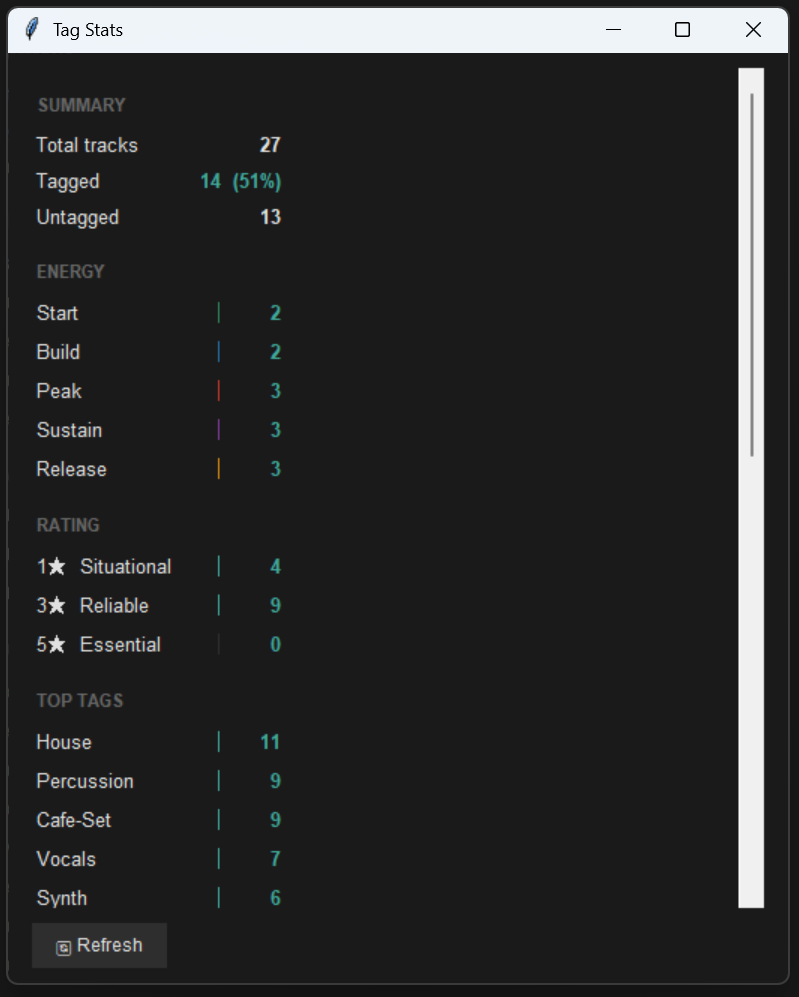This screenshot has width=799, height=997.
Task: Click the star beside 3★ Reliable rating
Action: click(57, 605)
